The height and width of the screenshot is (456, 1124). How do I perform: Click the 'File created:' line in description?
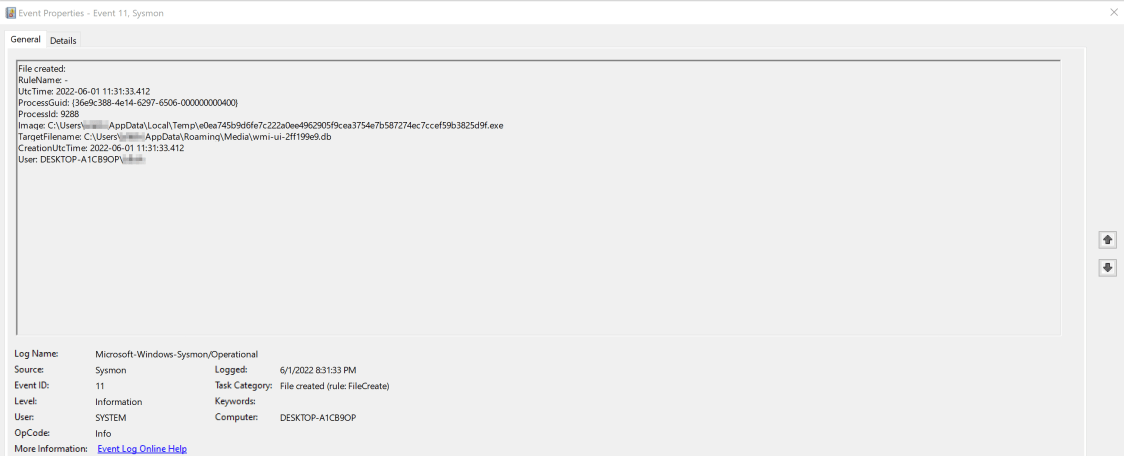pyautogui.click(x=42, y=68)
